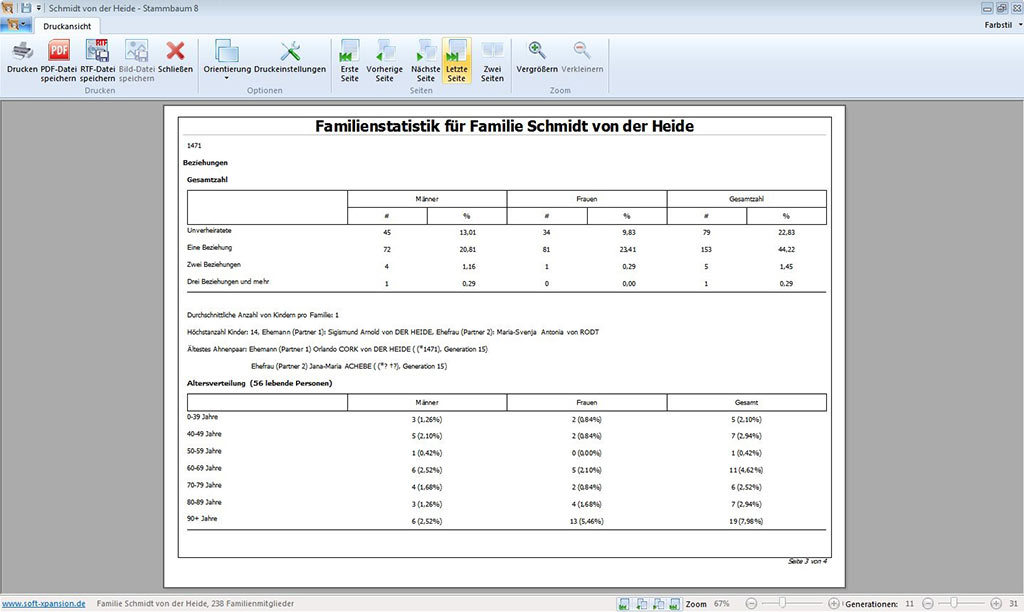Click the Höchstanzahl Kinder line
Image resolution: width=1024 pixels, height=612 pixels.
click(392, 332)
